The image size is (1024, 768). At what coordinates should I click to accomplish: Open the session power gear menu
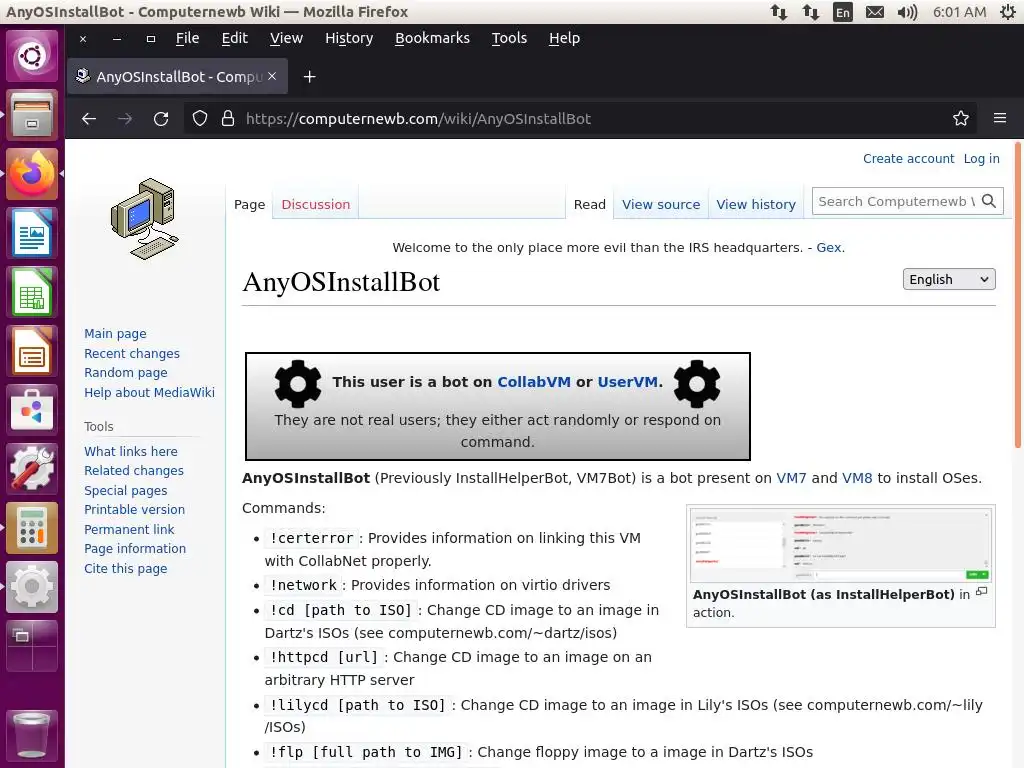coord(1008,12)
